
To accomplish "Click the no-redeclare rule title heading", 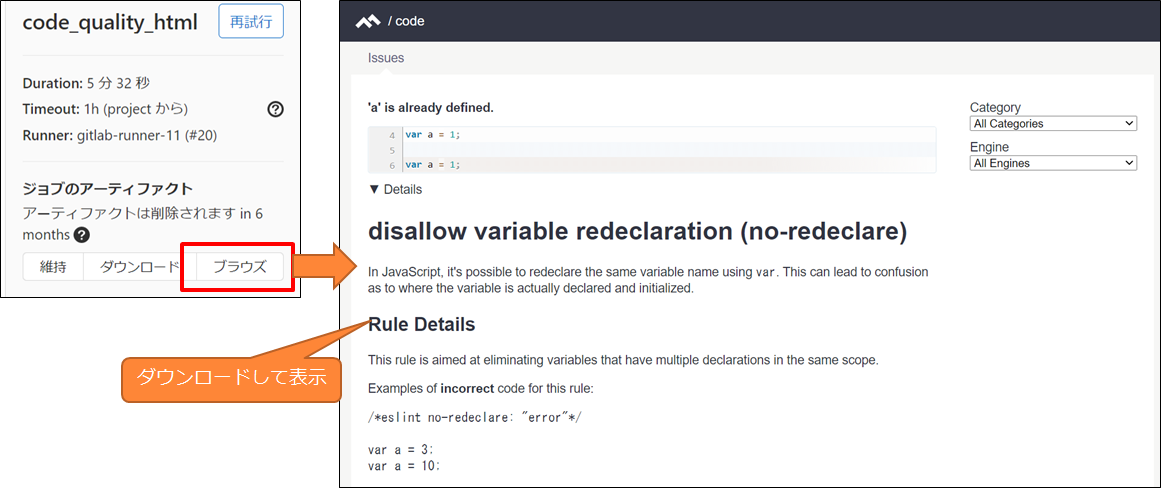I will 638,231.
